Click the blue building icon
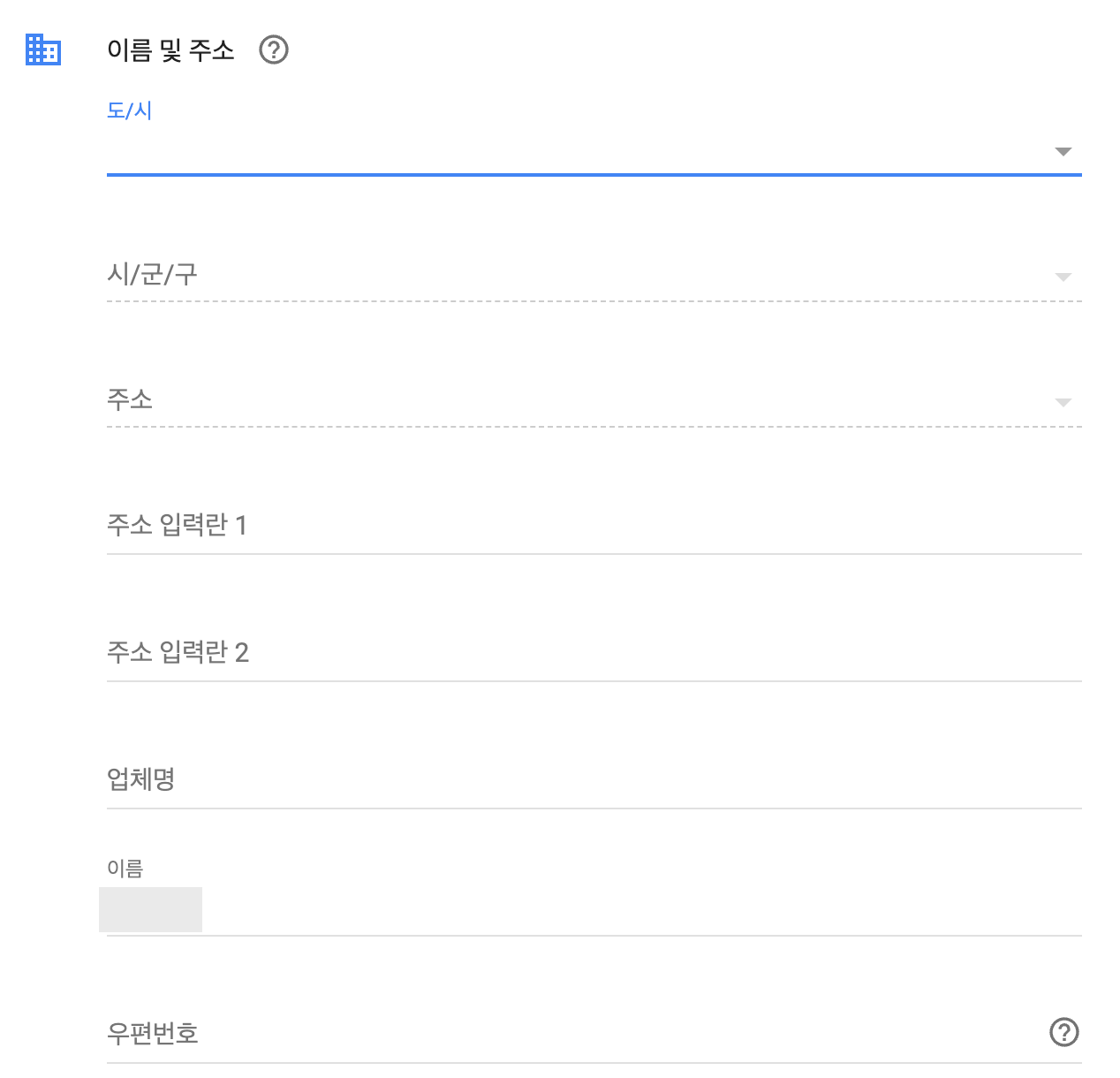1120x1078 pixels. (x=43, y=49)
